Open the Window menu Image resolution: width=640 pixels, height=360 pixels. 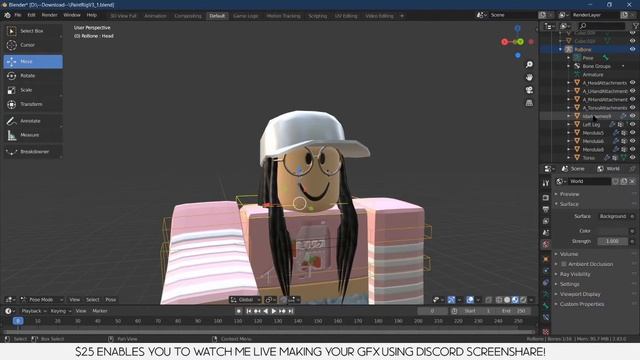click(x=72, y=15)
